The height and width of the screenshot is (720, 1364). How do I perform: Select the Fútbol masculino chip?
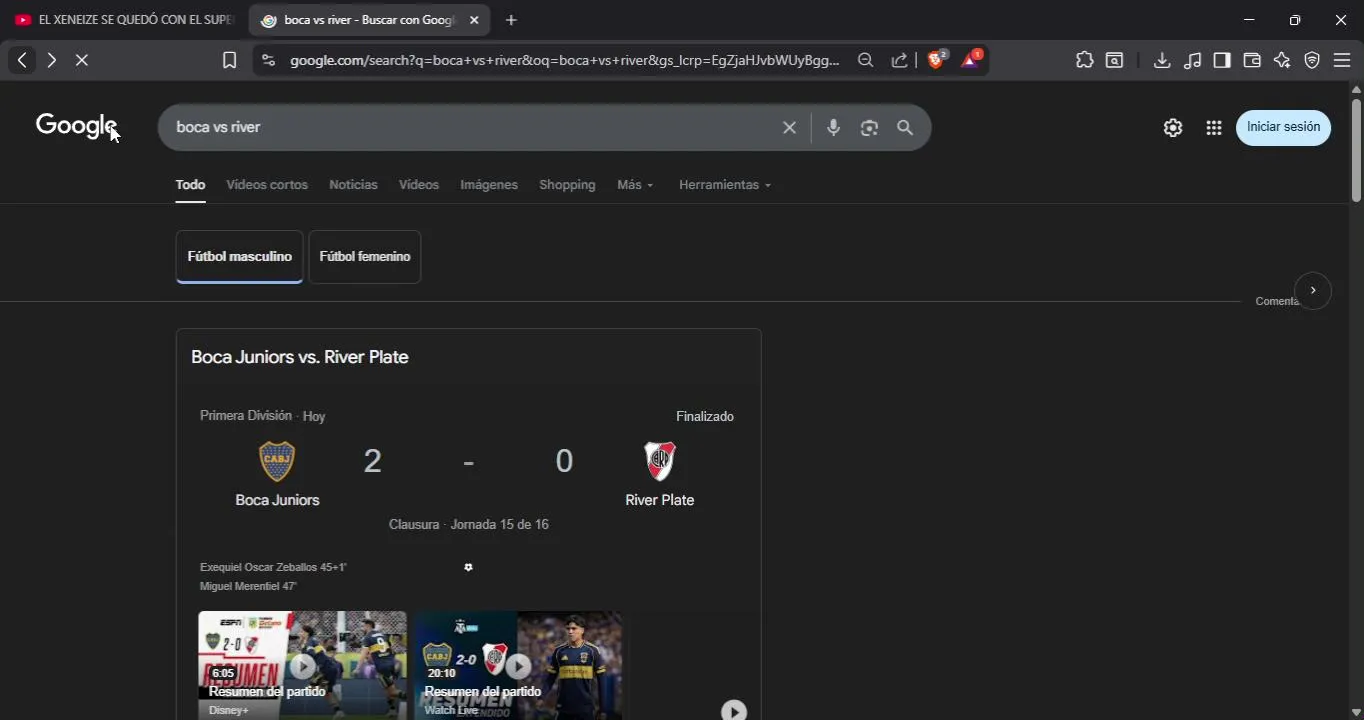[239, 257]
